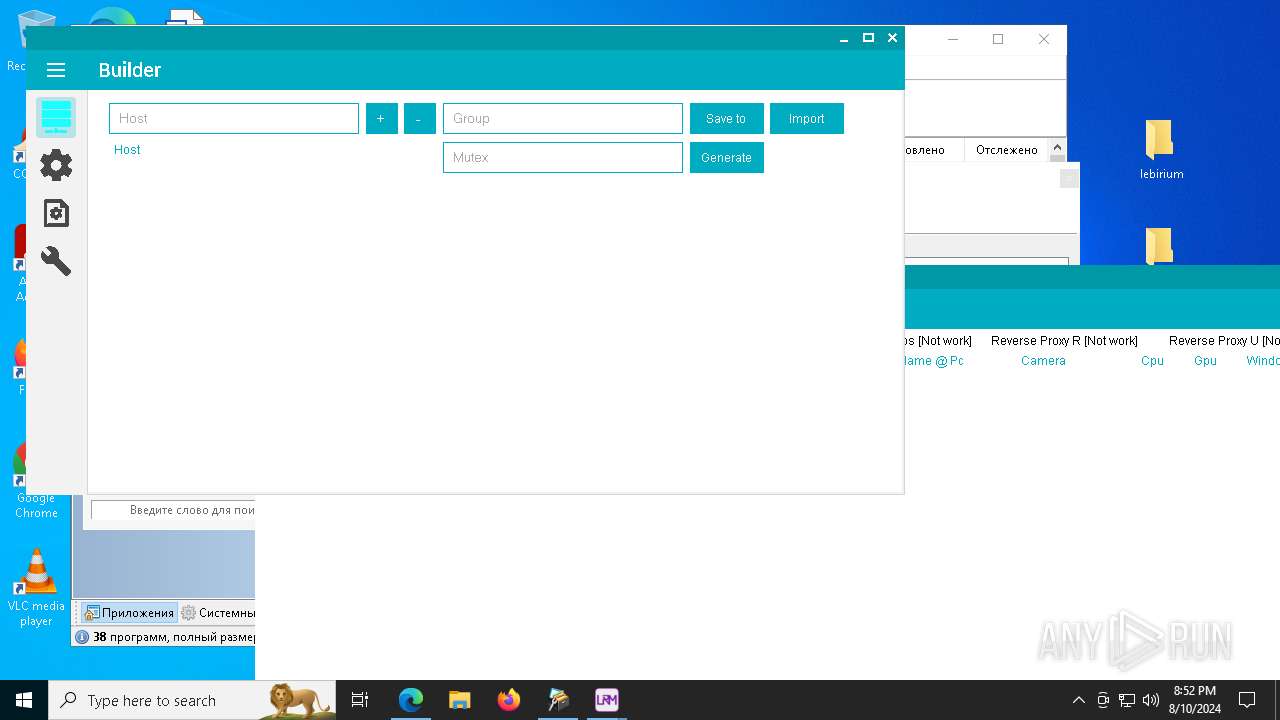Image resolution: width=1280 pixels, height=720 pixels.
Task: Open the notification center
Action: pos(1247,700)
